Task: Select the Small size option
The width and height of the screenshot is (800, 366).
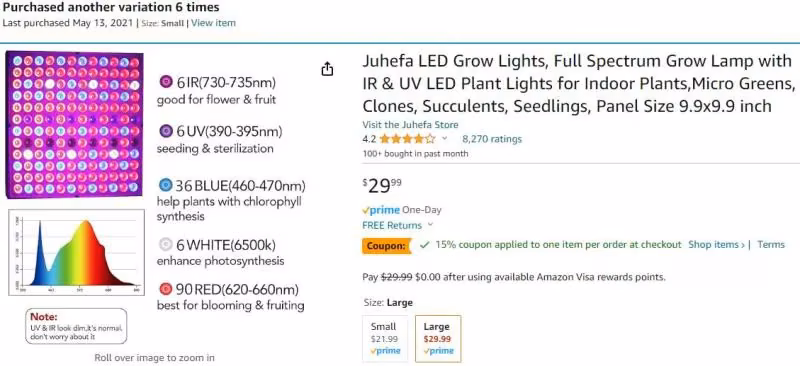Action: pos(384,338)
